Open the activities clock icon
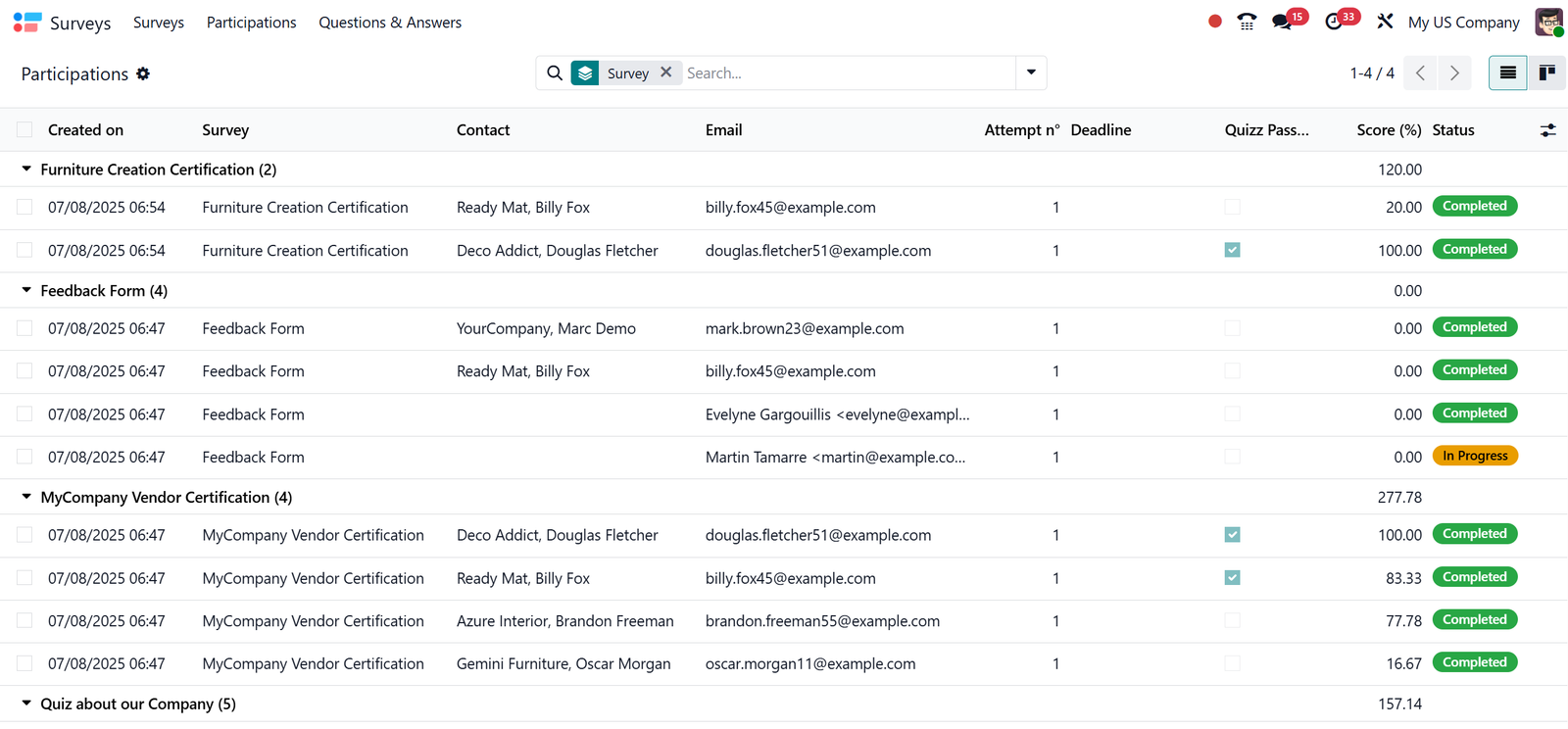Screen dimensions: 1568x729 pos(1334,22)
